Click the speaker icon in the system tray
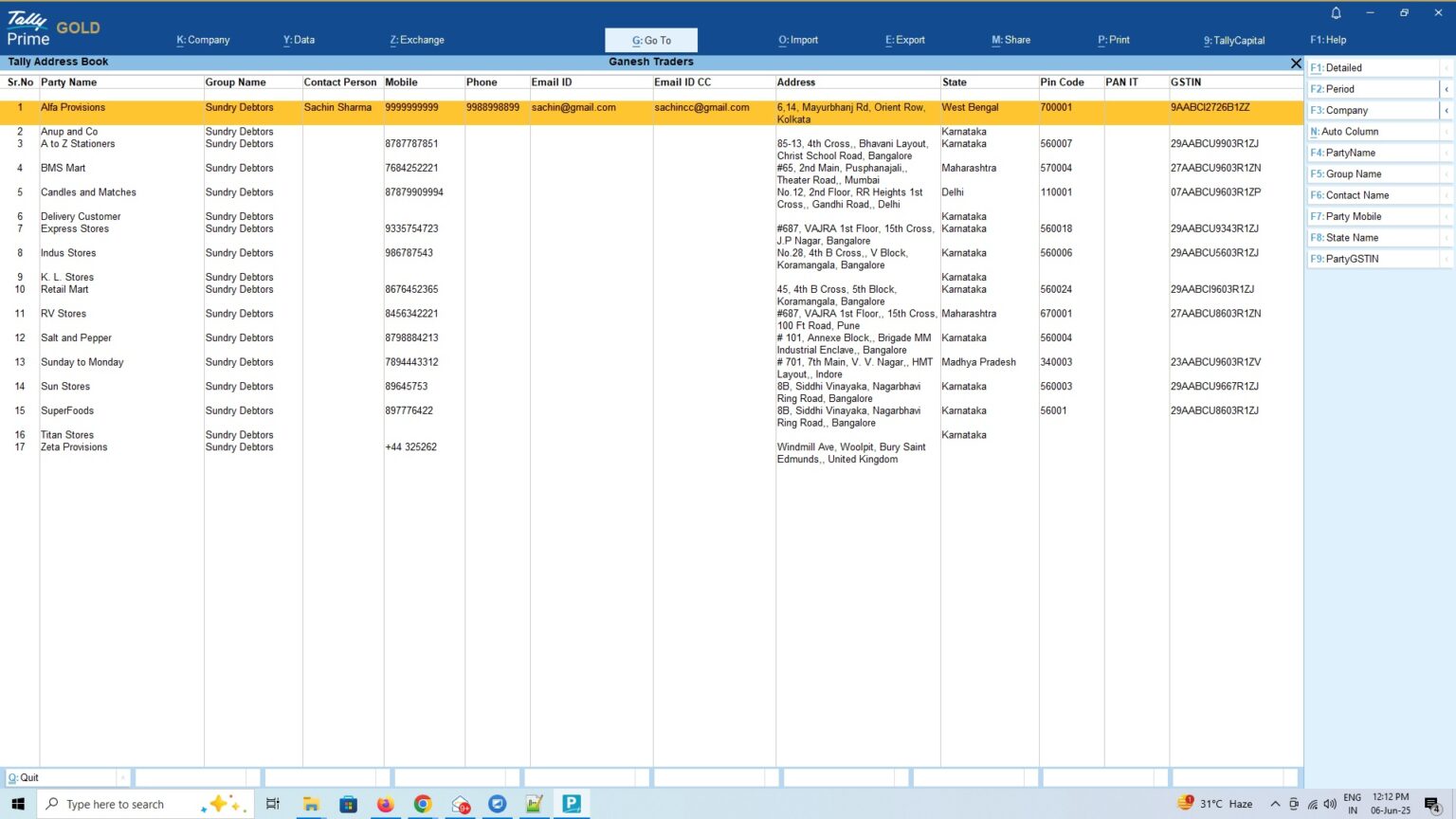This screenshot has height=819, width=1456. [x=1330, y=804]
